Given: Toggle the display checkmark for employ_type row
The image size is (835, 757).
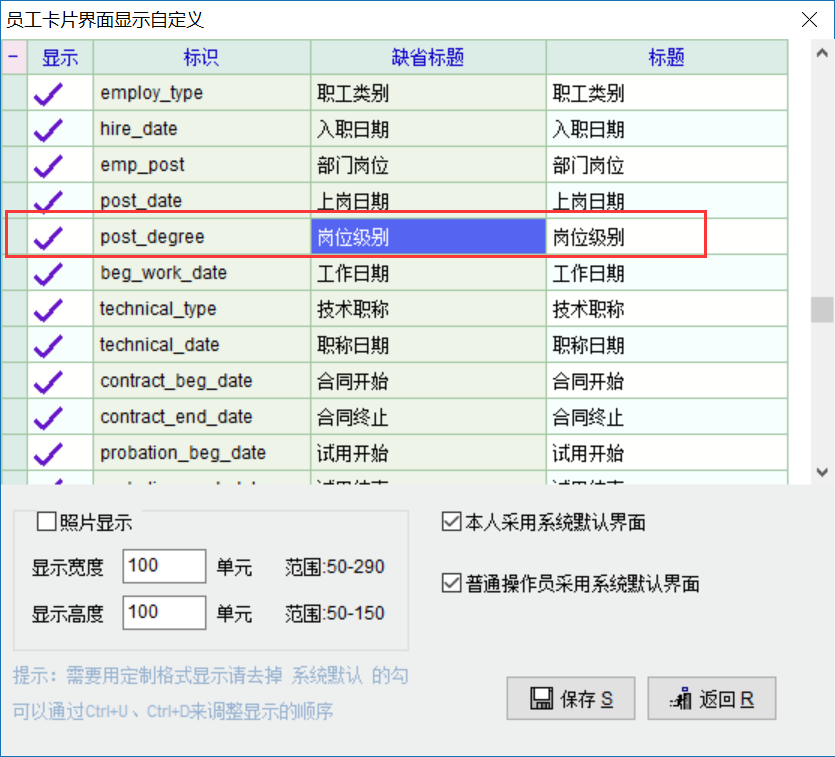Looking at the screenshot, I should point(48,94).
